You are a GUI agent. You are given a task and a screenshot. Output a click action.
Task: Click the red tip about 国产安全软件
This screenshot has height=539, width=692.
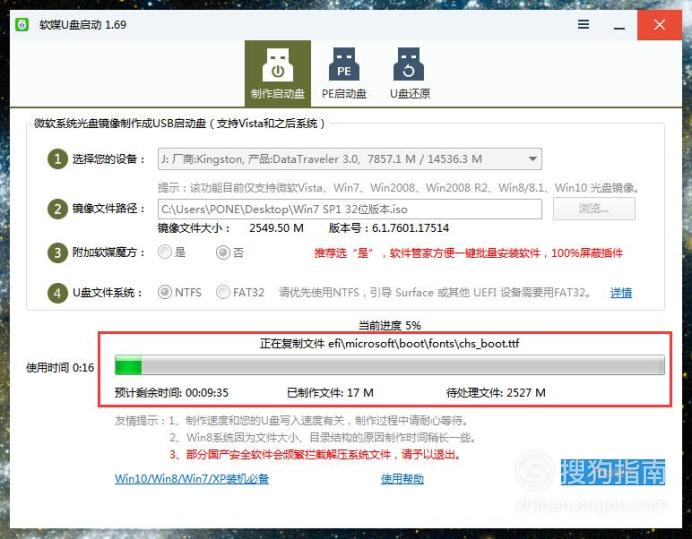coord(315,454)
